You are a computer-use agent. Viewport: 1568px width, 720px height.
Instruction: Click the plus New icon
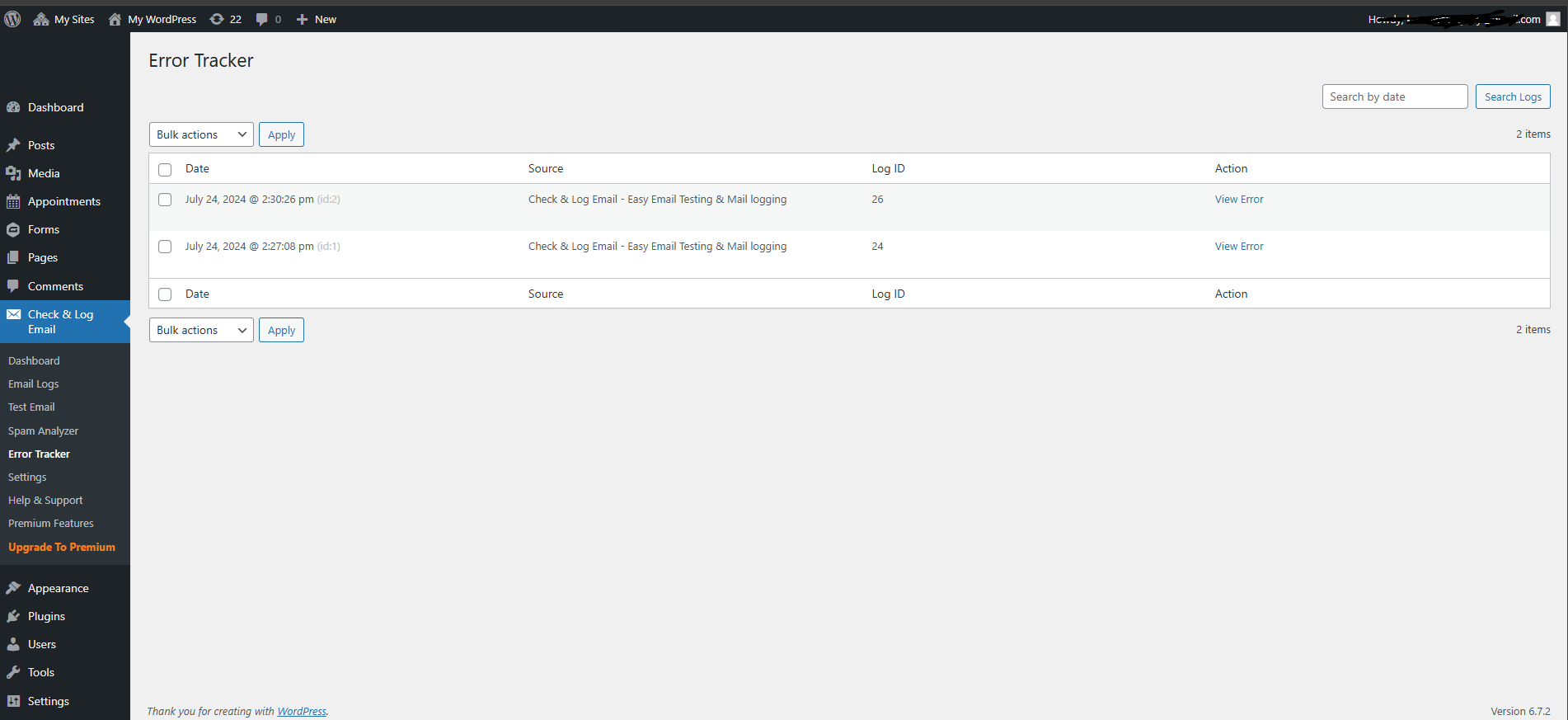pos(303,19)
